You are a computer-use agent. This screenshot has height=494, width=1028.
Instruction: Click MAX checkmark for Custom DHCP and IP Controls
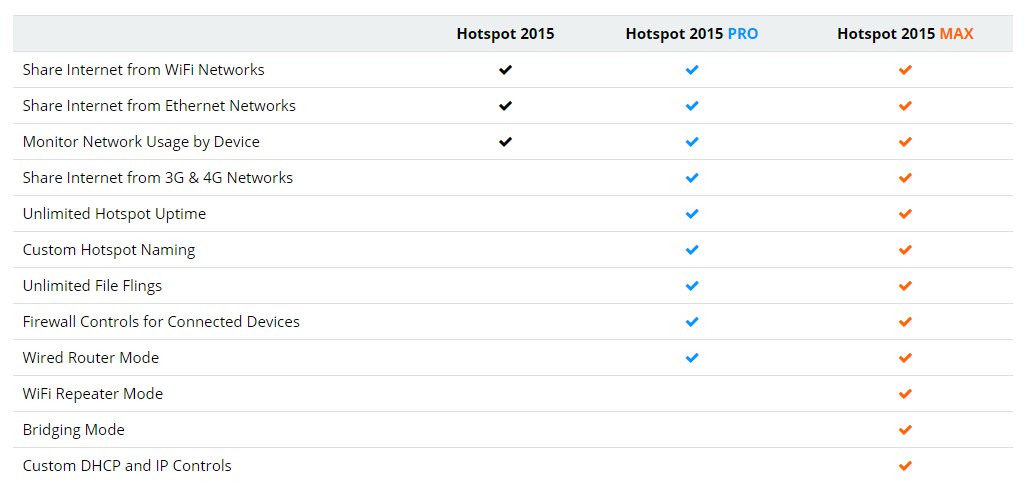[905, 466]
